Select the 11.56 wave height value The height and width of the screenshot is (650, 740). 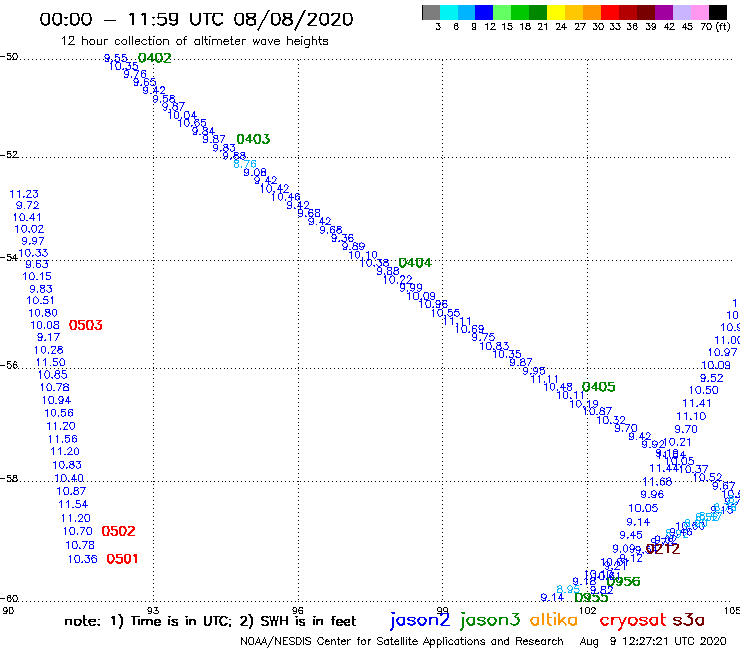pos(63,439)
